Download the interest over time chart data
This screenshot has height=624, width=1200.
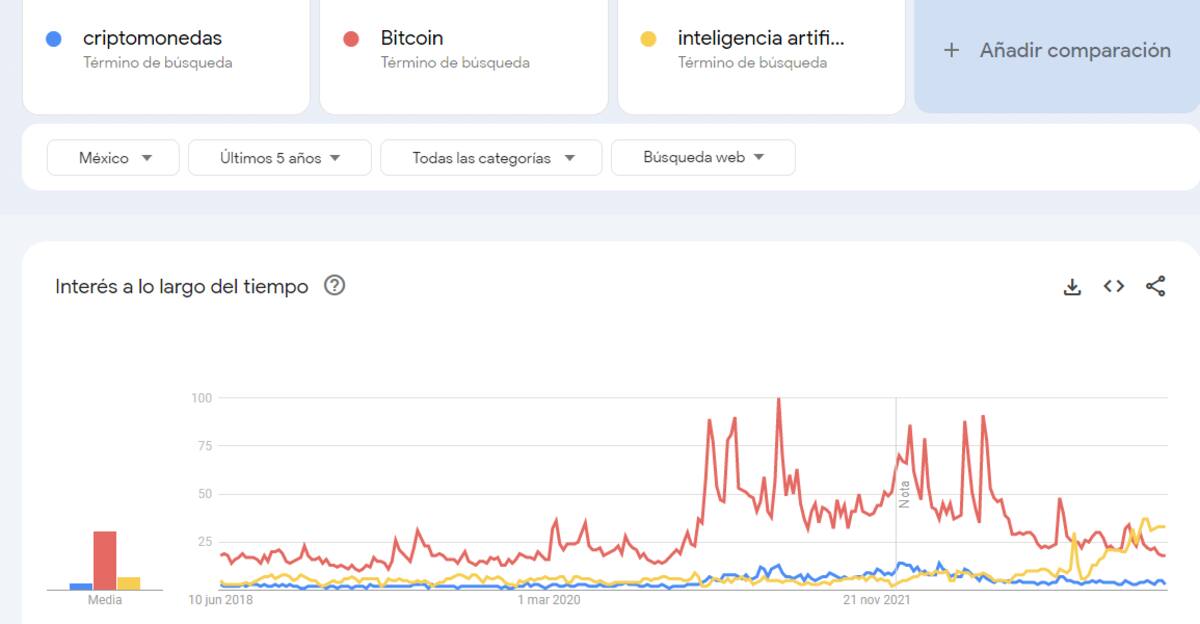tap(1072, 287)
